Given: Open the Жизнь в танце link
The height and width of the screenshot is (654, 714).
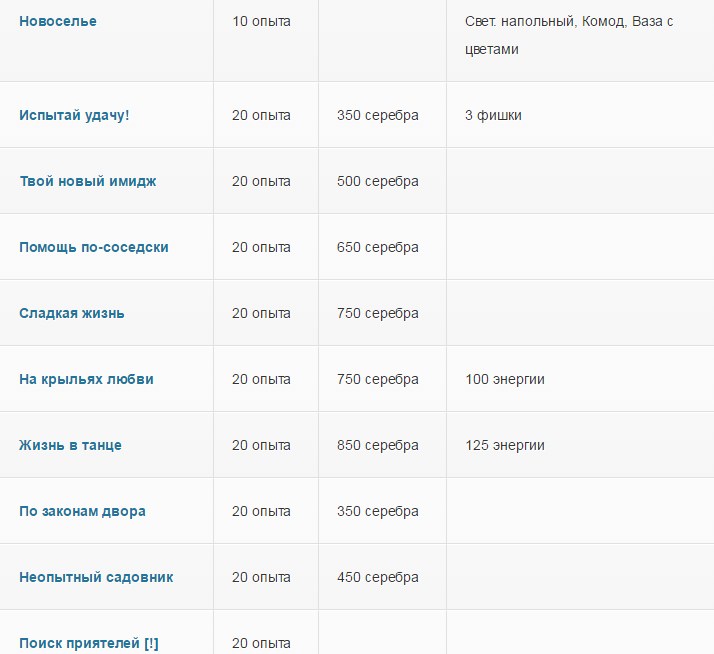Looking at the screenshot, I should (x=70, y=445).
